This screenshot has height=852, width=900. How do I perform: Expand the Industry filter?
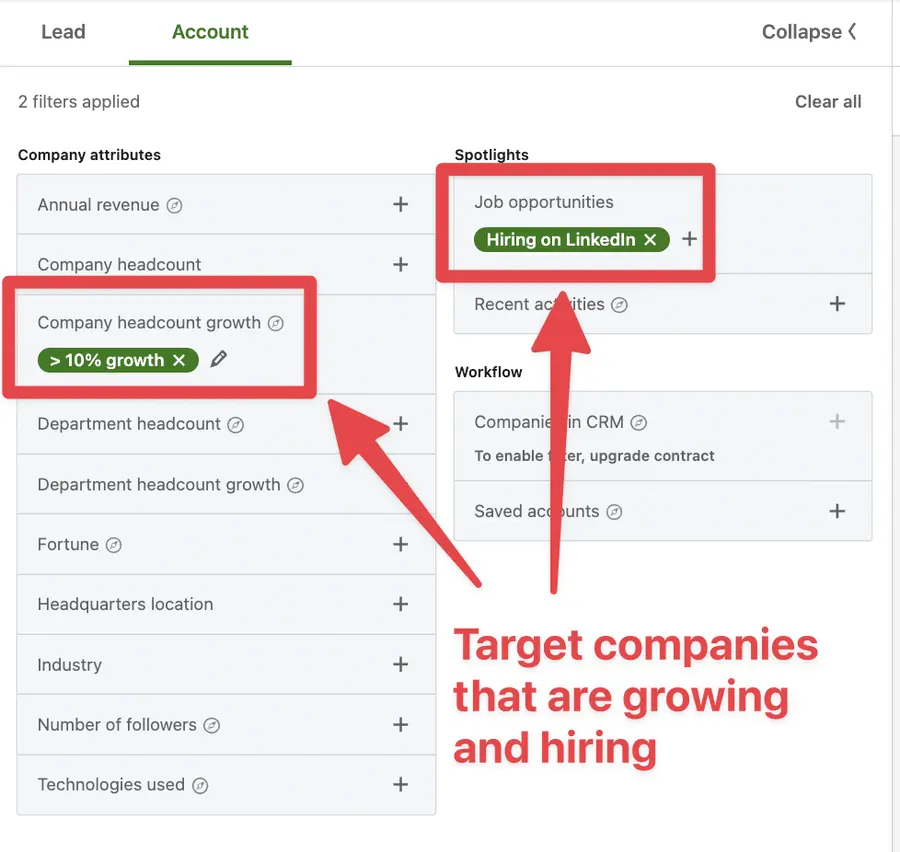tap(400, 665)
